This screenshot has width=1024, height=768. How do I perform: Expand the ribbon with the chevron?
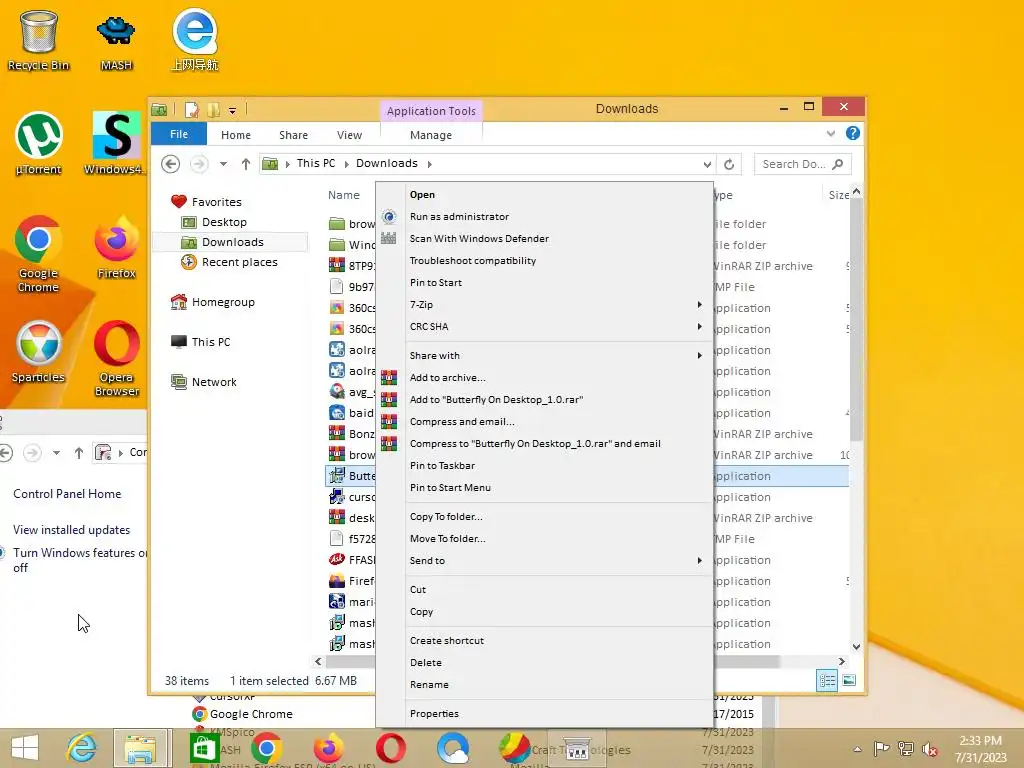click(x=831, y=133)
